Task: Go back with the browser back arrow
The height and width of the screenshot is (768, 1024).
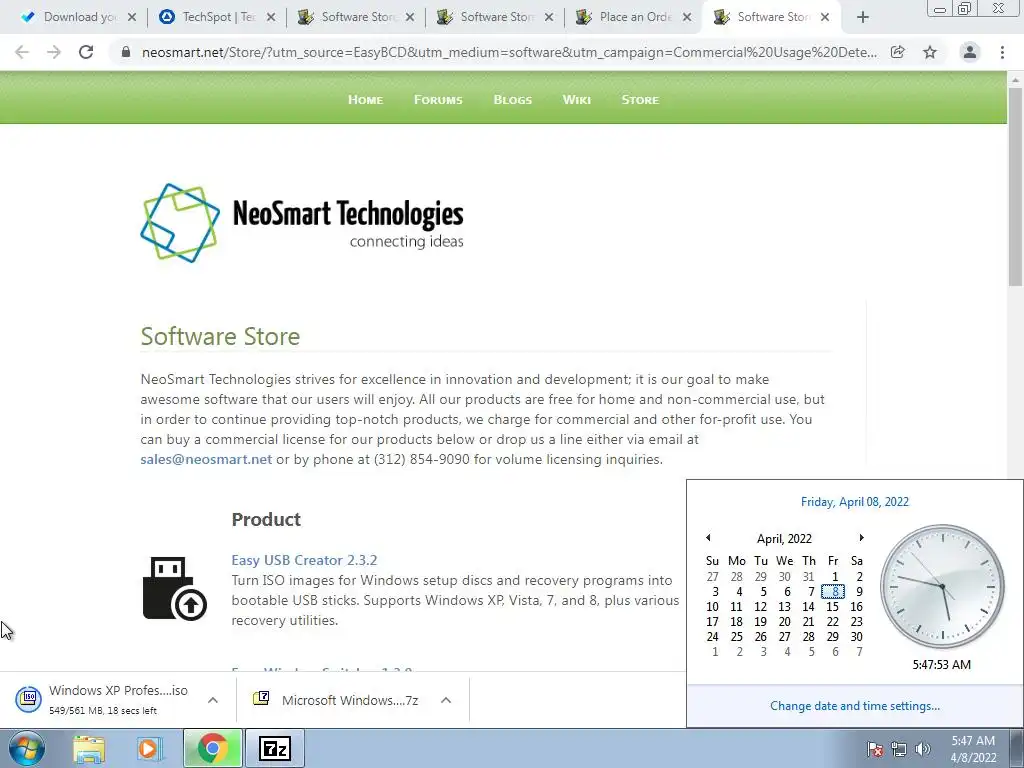Action: [22, 52]
